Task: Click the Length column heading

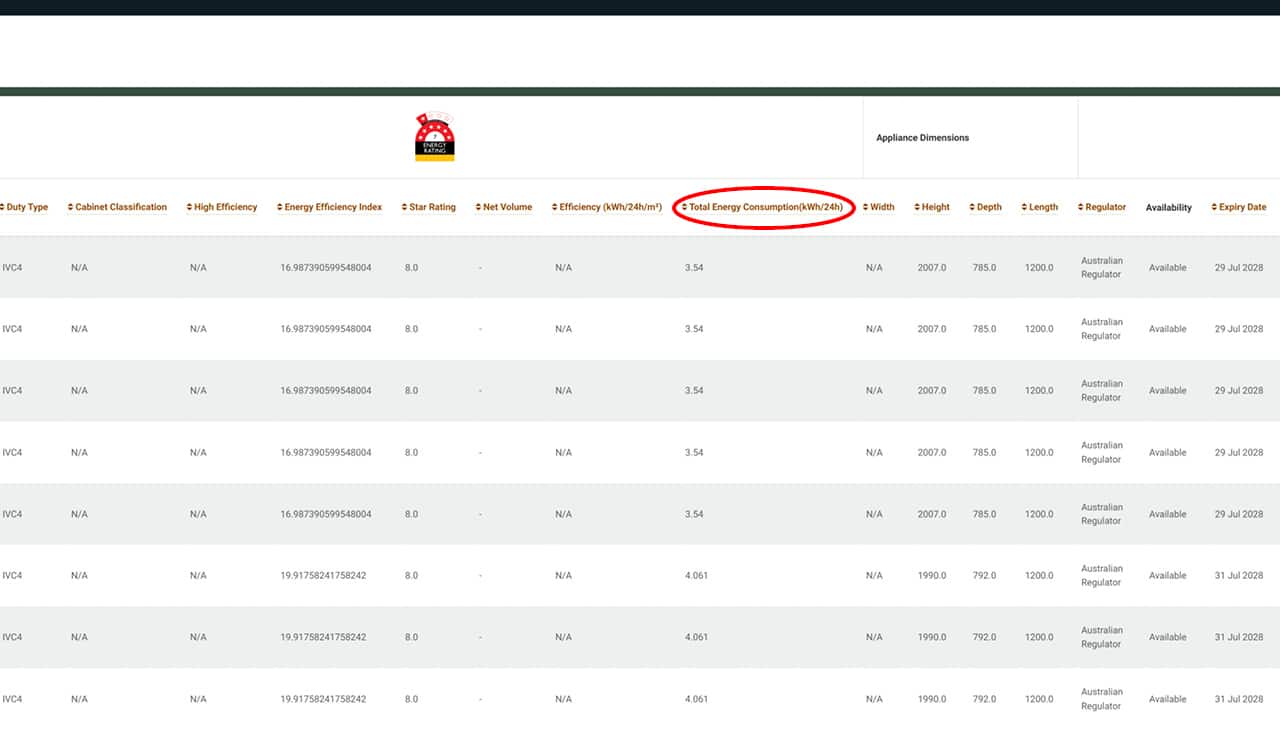Action: (x=1042, y=208)
